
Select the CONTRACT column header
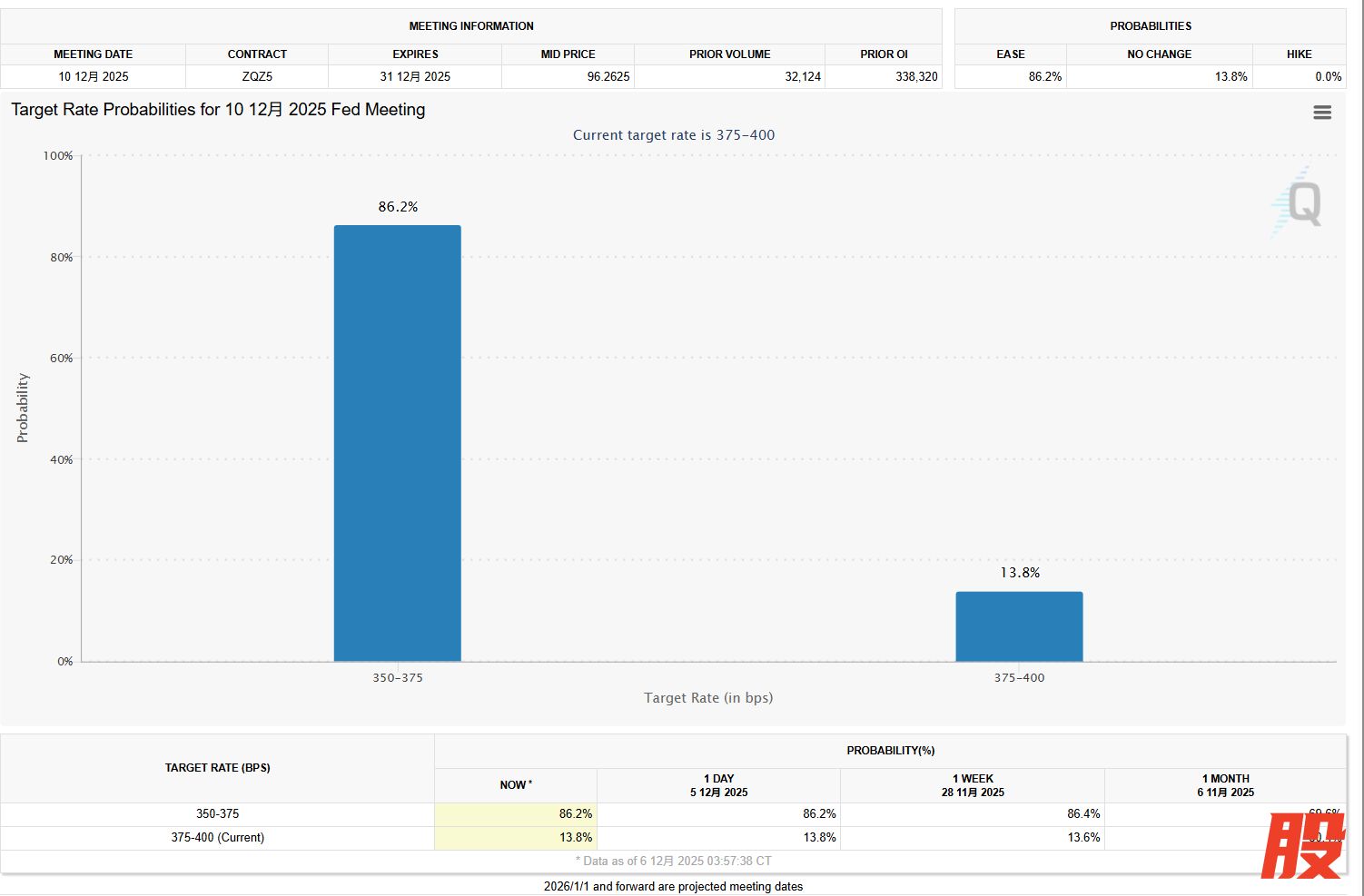[x=257, y=54]
